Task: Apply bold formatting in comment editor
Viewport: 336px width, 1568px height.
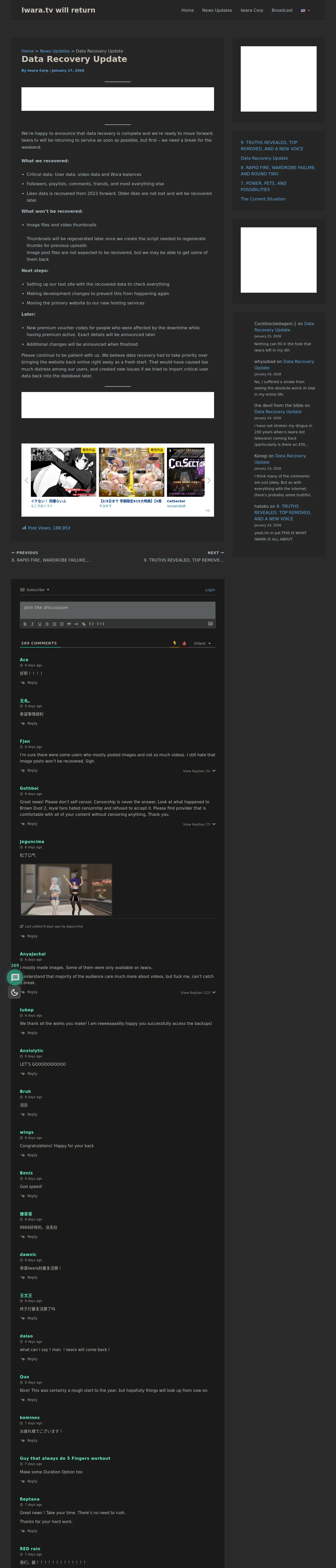Action: [25, 624]
